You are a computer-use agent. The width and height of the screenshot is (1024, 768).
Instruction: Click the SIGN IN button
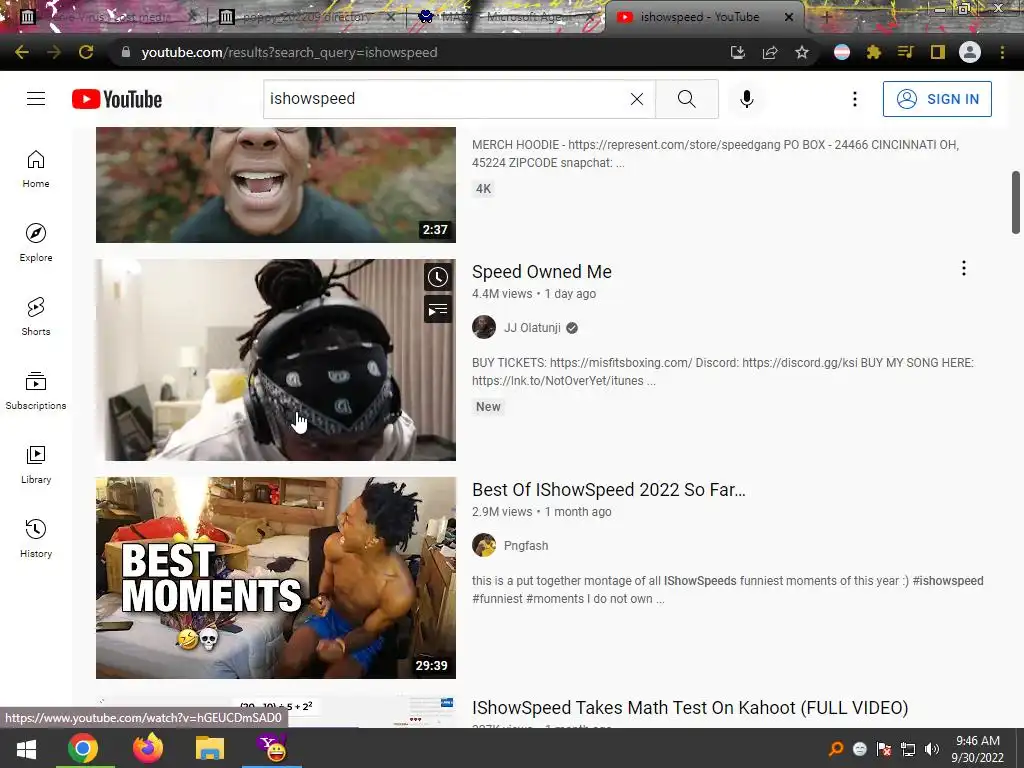pos(937,99)
